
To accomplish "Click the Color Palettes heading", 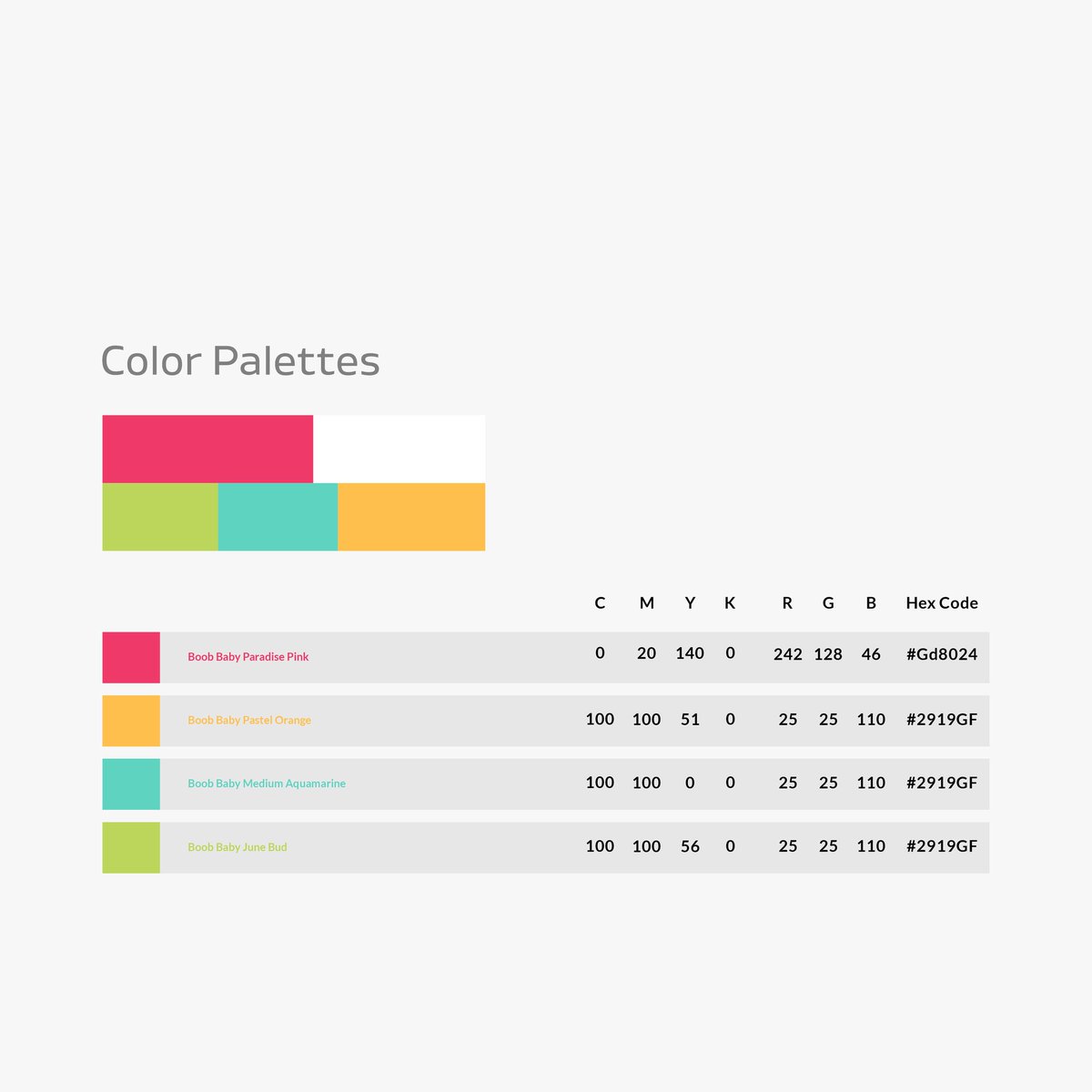I will click(x=240, y=361).
